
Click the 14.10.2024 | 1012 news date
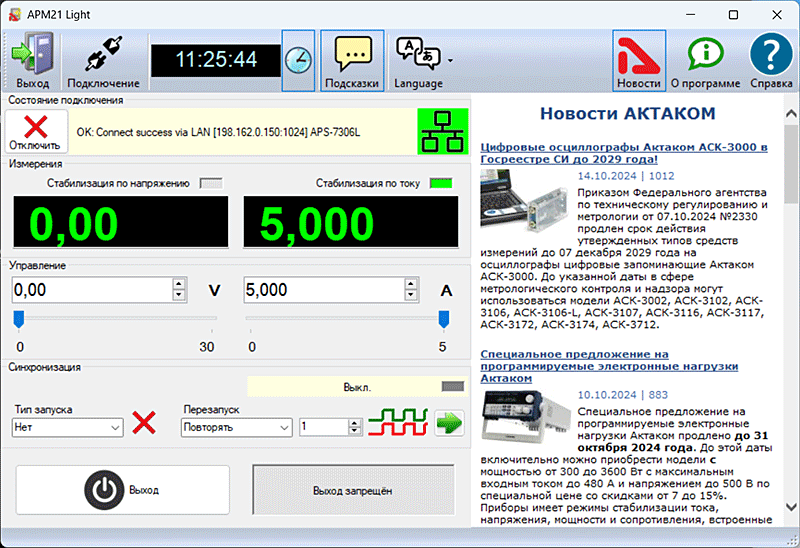click(x=626, y=176)
